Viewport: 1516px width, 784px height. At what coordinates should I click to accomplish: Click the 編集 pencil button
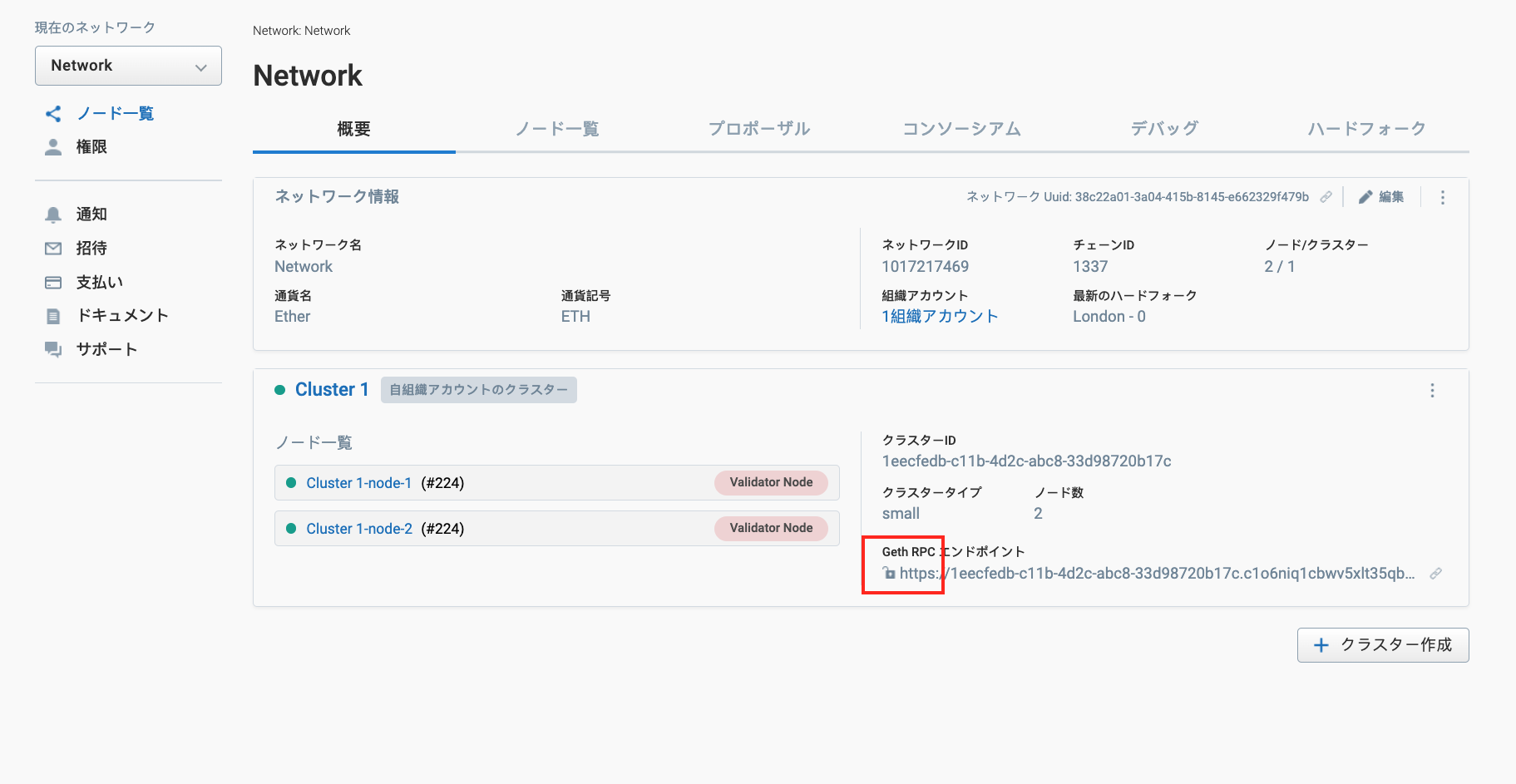point(1381,197)
